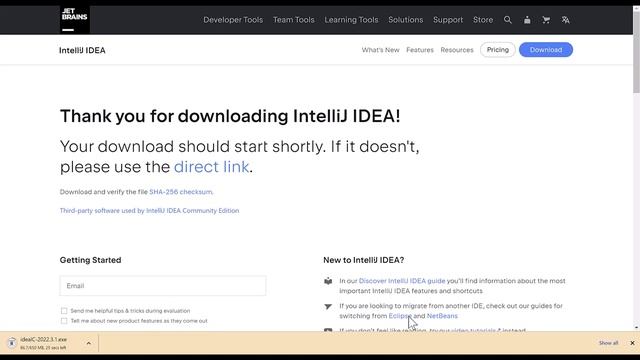Screen dimensions: 640x360
Task: Click the IntelliJ IDEA product title
Action: click(x=82, y=50)
